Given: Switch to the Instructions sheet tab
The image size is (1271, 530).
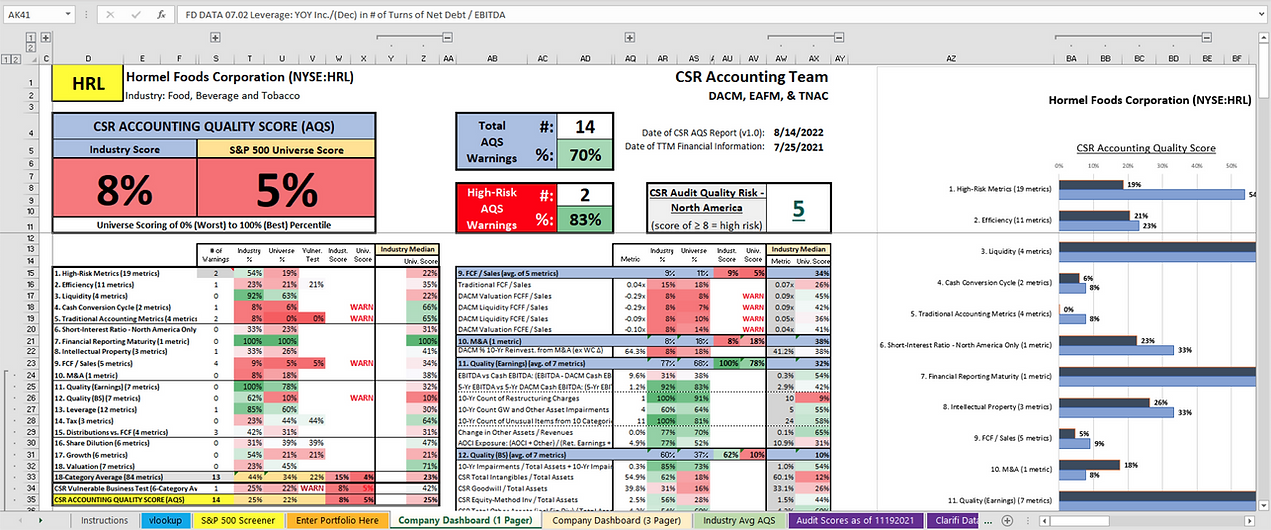Looking at the screenshot, I should click(x=105, y=521).
